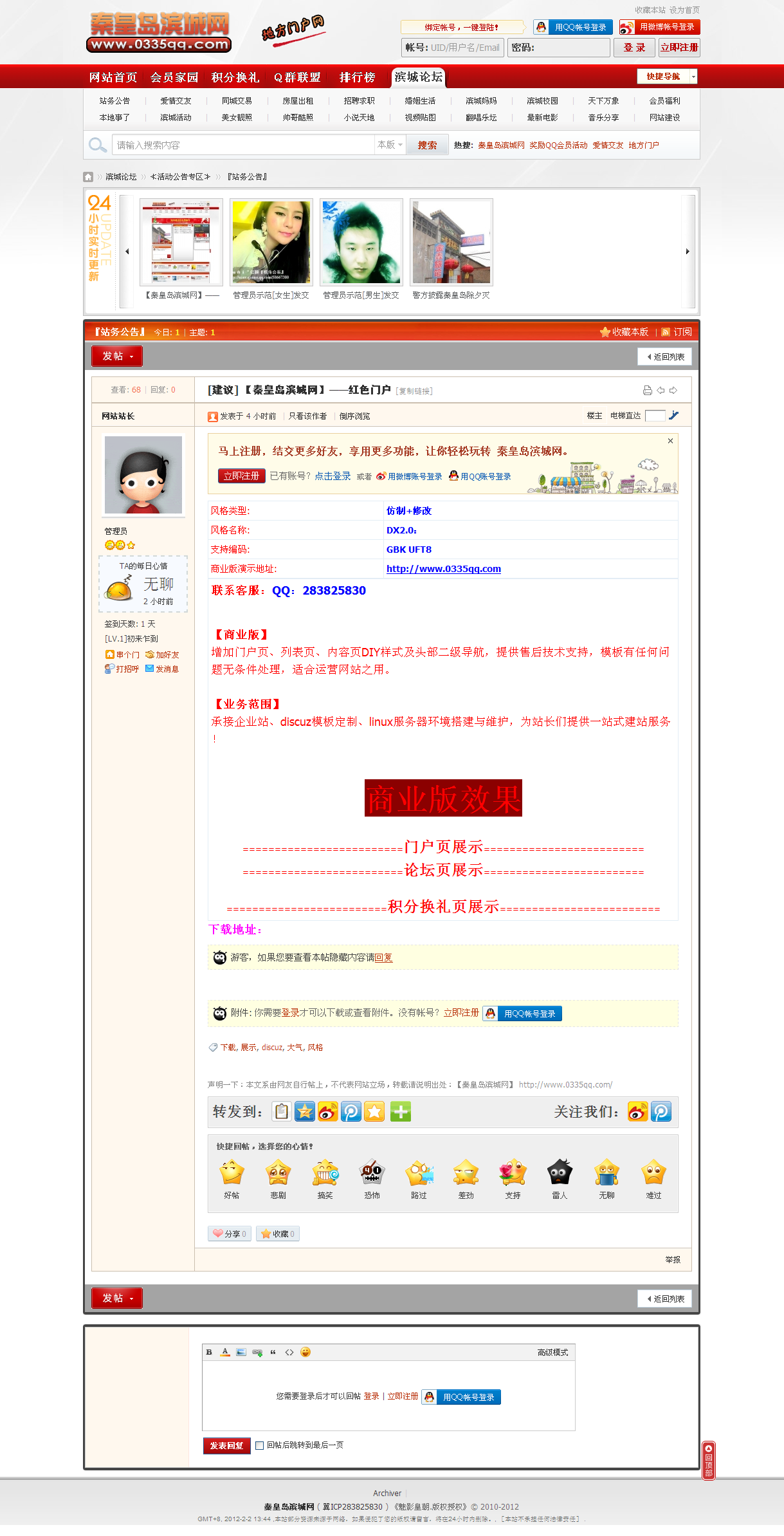The height and width of the screenshot is (1536, 784).
Task: Click the 登录 login button
Action: click(x=634, y=48)
